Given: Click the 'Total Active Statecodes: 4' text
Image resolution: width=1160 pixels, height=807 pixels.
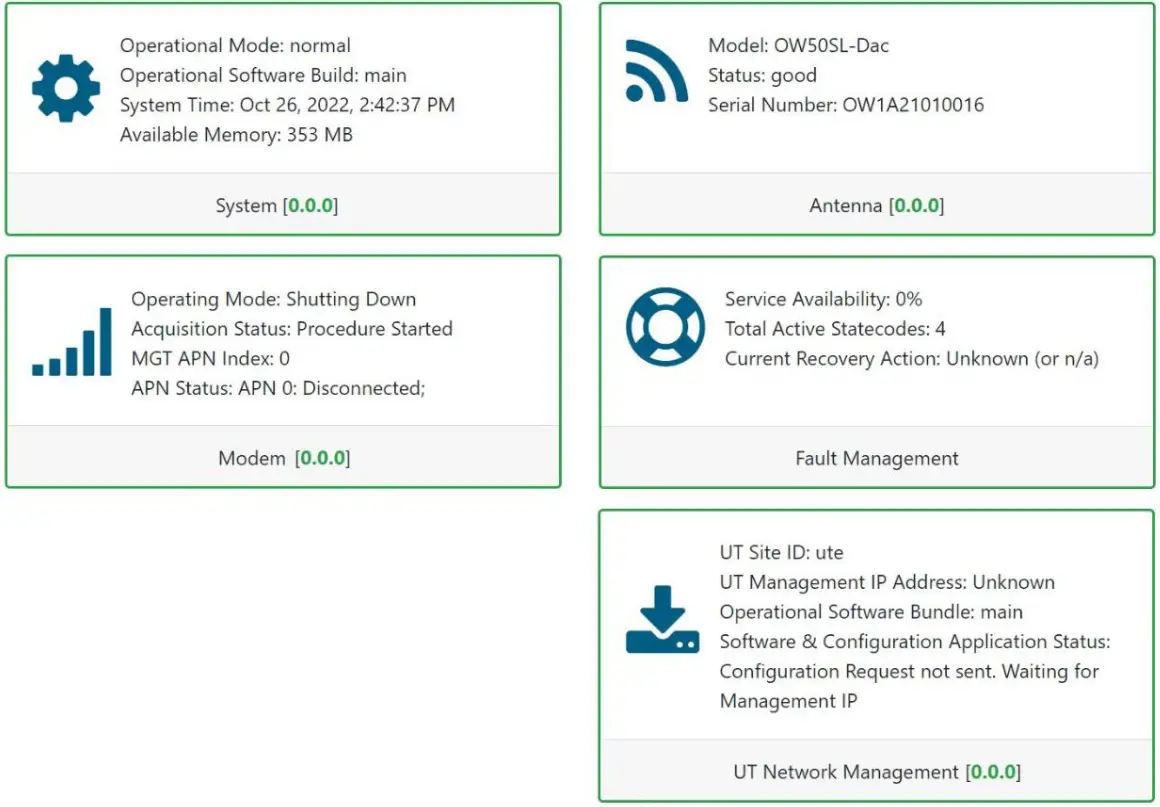Looking at the screenshot, I should point(834,329).
